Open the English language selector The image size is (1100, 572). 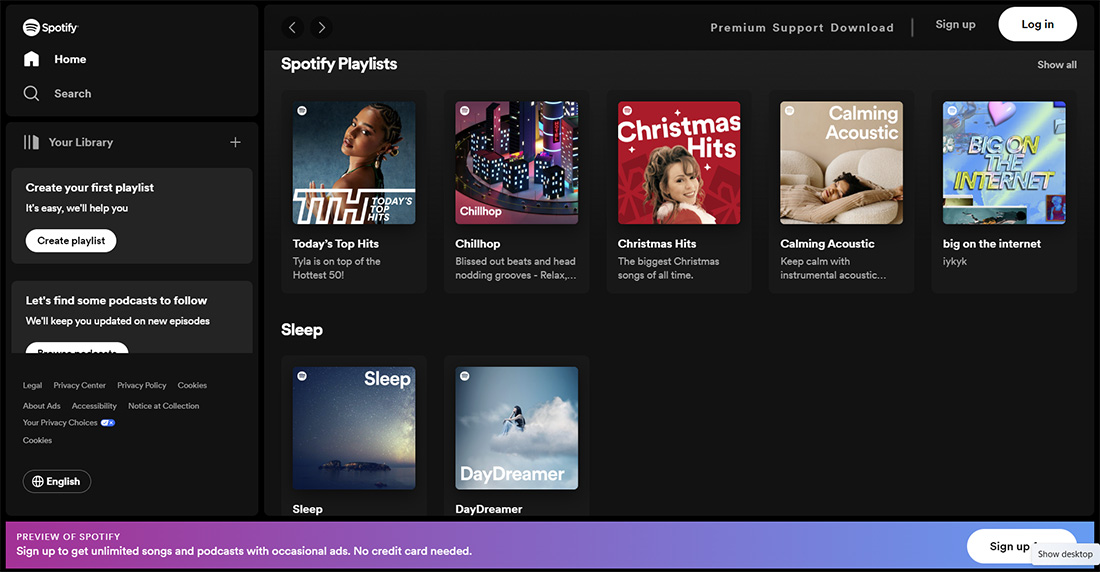coord(57,481)
